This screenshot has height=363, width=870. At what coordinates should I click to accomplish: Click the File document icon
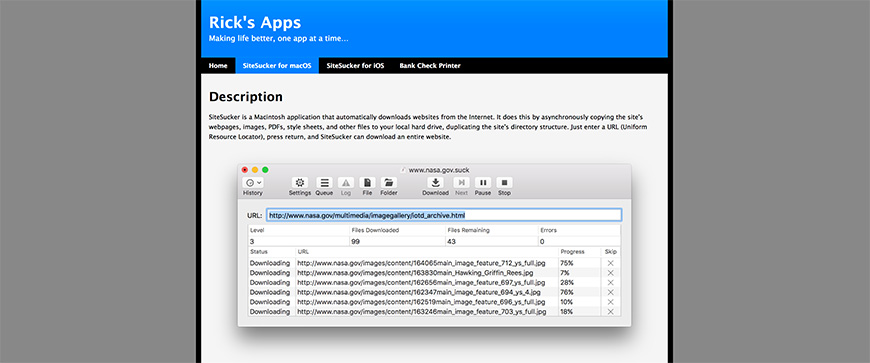click(367, 183)
